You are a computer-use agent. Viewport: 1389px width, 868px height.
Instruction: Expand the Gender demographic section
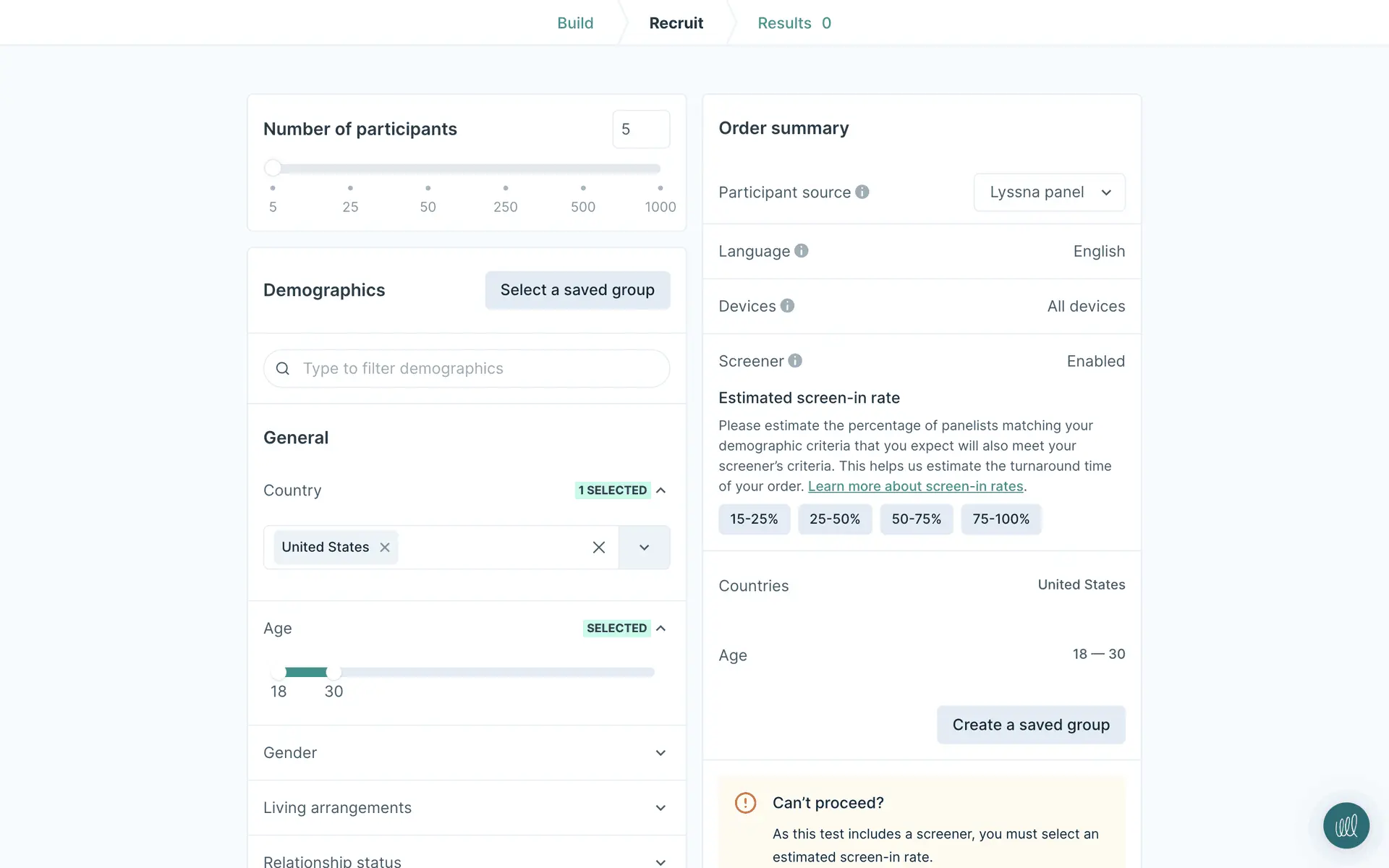point(660,753)
